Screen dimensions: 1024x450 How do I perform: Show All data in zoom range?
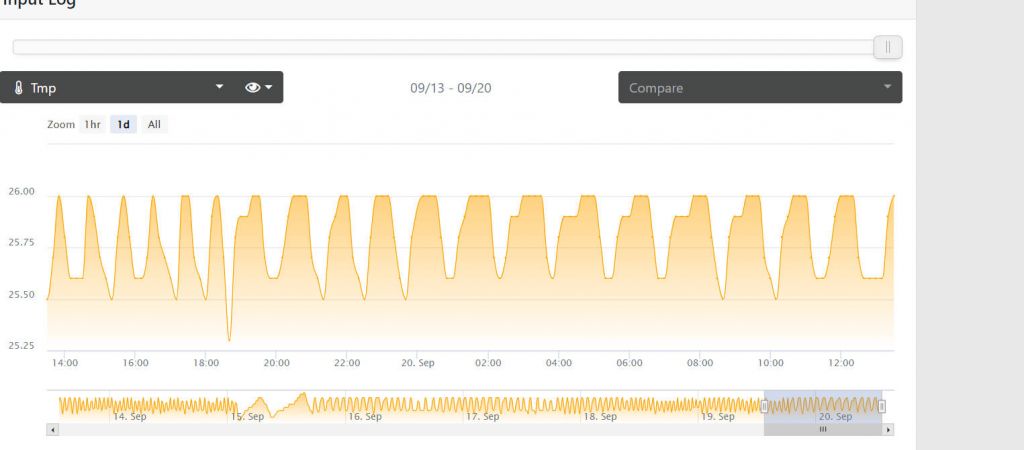click(154, 125)
